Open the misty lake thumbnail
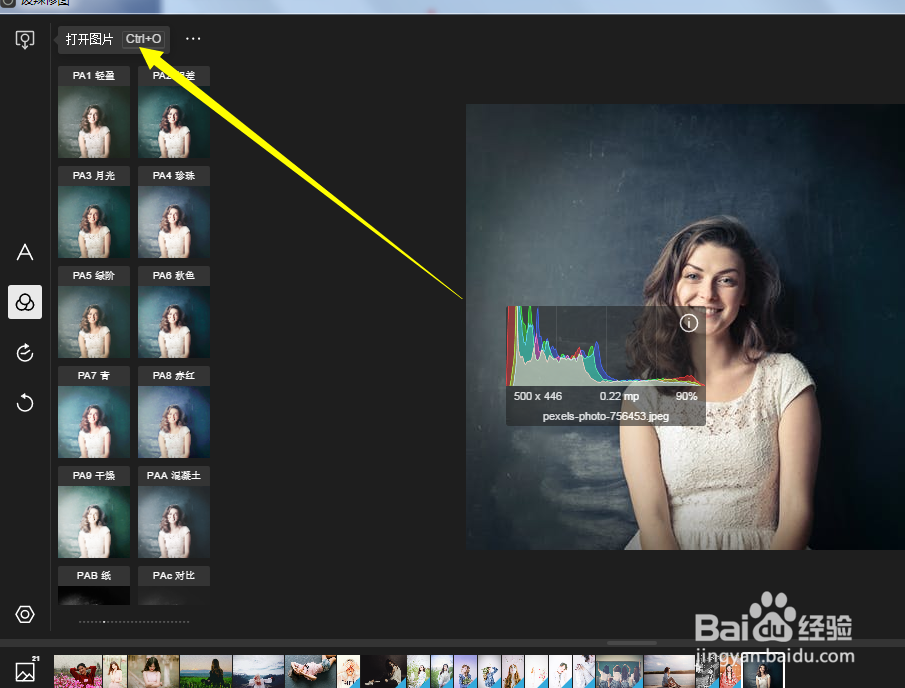This screenshot has height=688, width=905. 258,671
